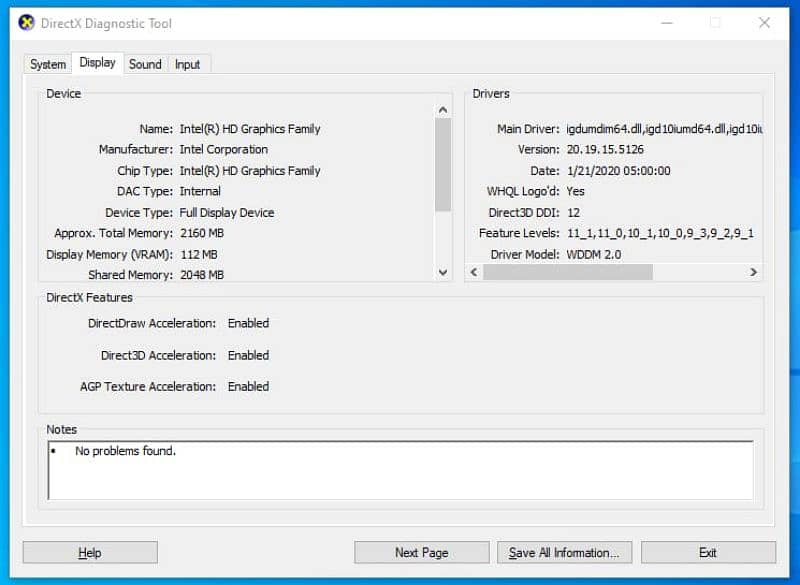Click the Device panel scroll down arrow
This screenshot has width=800, height=585.
click(x=443, y=272)
